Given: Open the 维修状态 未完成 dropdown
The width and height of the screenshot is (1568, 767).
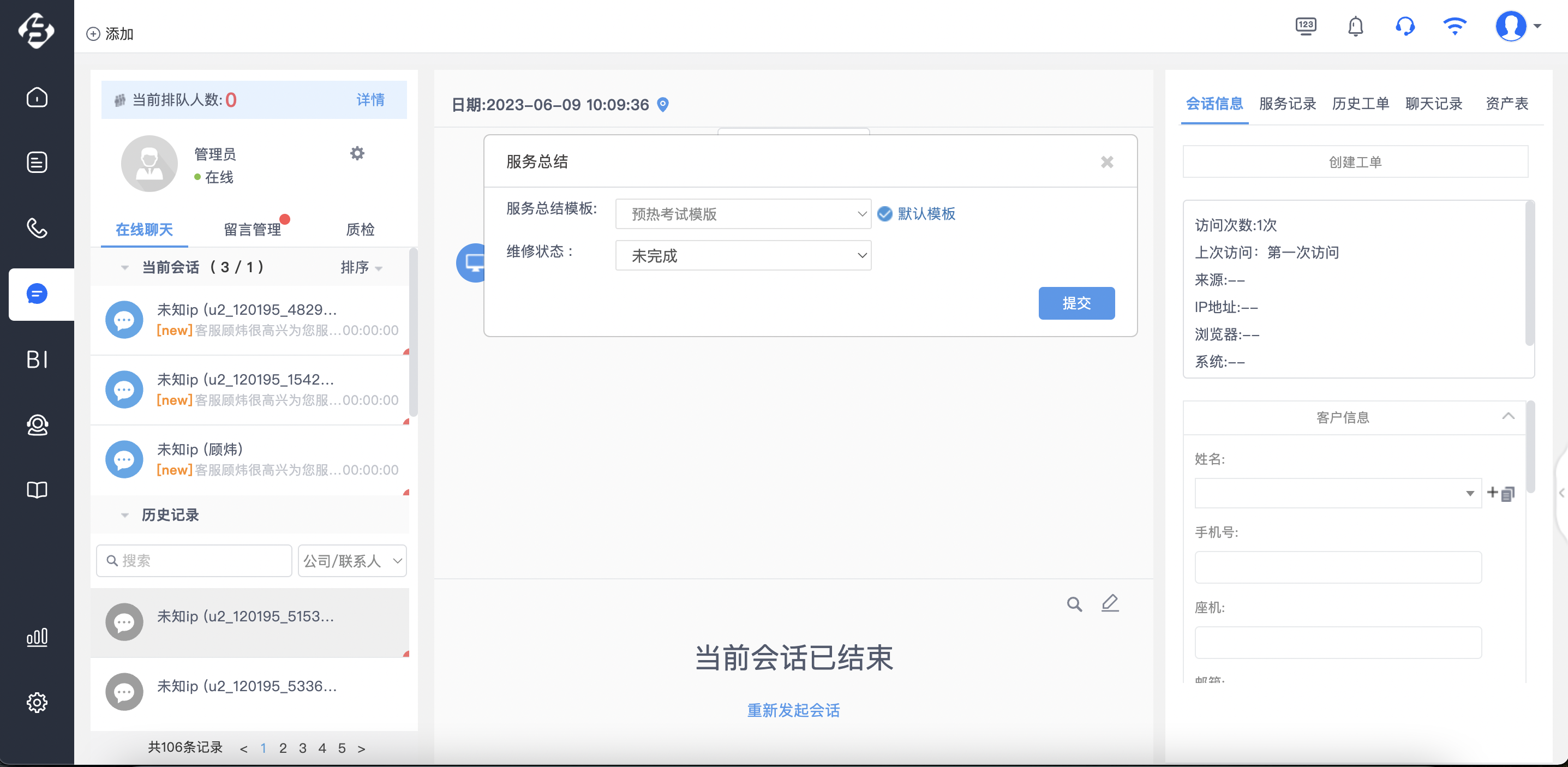Looking at the screenshot, I should tap(743, 256).
